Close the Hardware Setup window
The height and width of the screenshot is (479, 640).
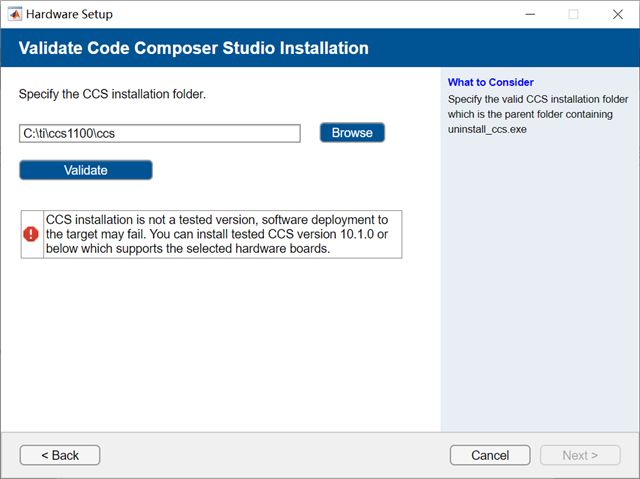pyautogui.click(x=617, y=15)
